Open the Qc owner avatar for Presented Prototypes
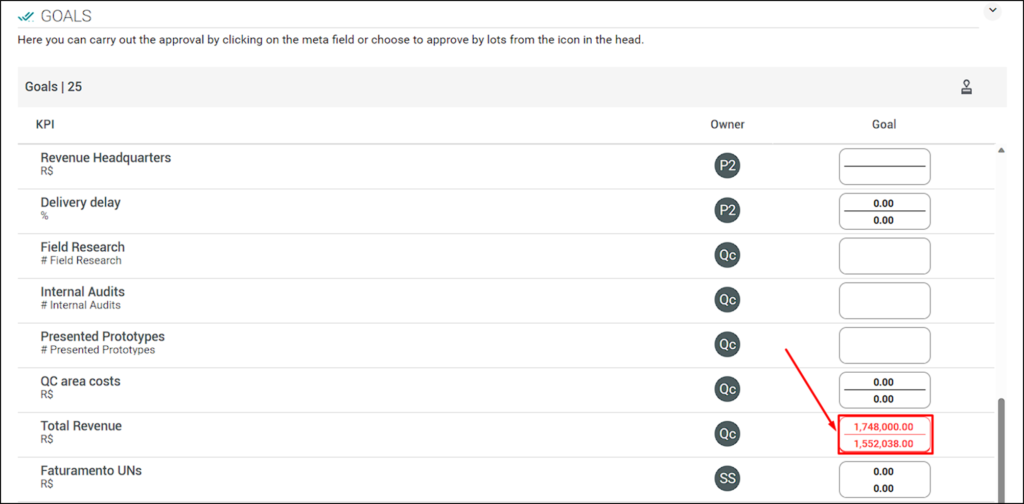The image size is (1024, 504). 727,345
